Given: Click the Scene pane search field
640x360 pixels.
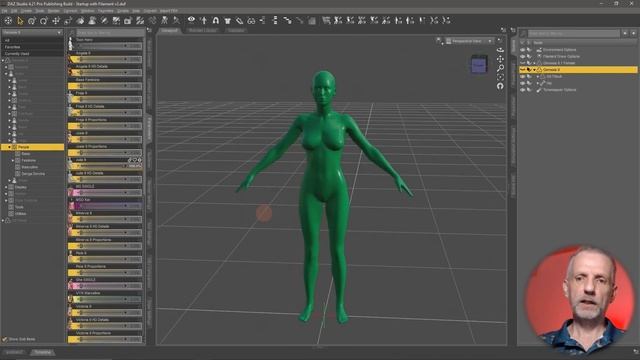Looking at the screenshot, I should pyautogui.click(x=573, y=33).
